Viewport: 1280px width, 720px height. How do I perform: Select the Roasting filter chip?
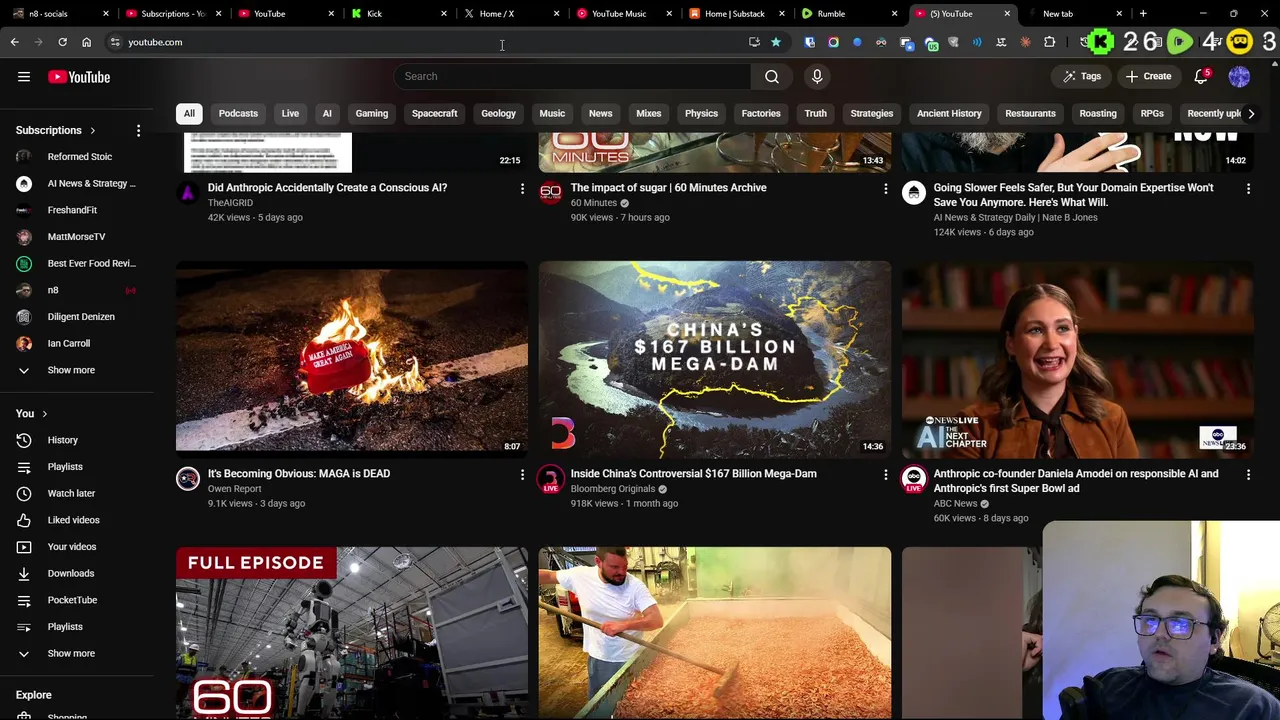click(1098, 114)
